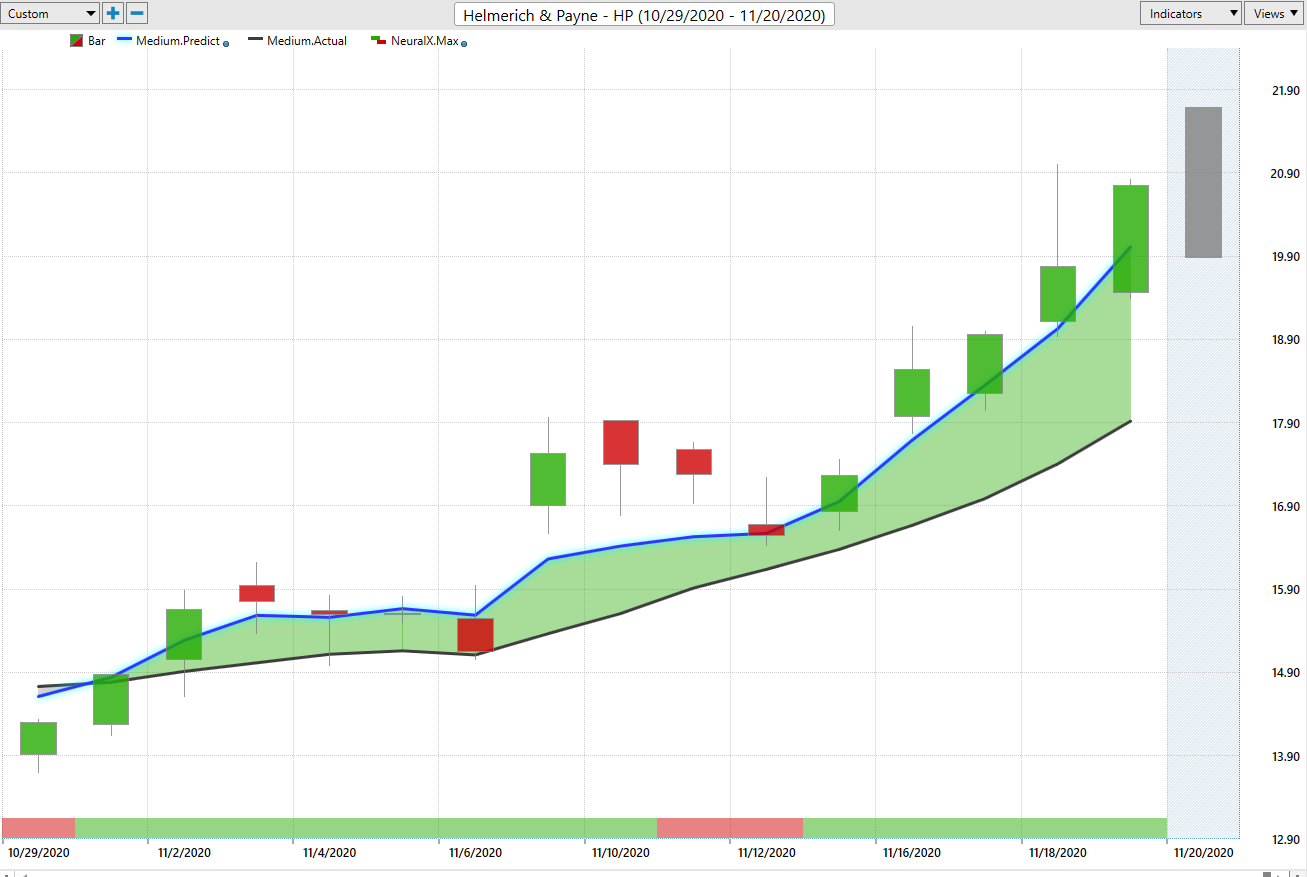The width and height of the screenshot is (1307, 877).
Task: Toggle the Medium.Predict legend dot
Action: coord(226,44)
